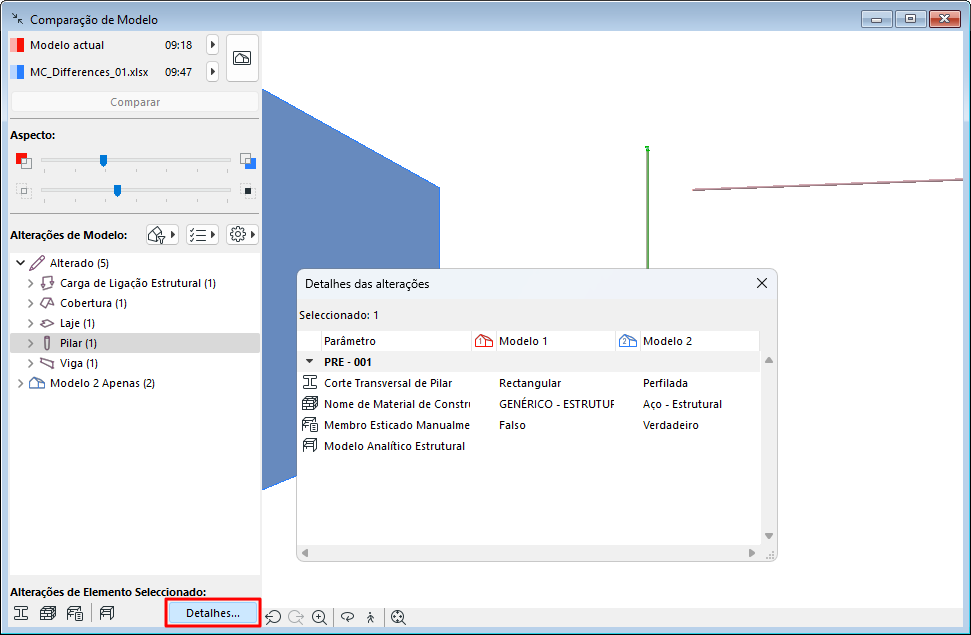Screen dimensions: 971x635
Task: Click the structural analytical model icon in bottom bar
Action: pos(107,613)
